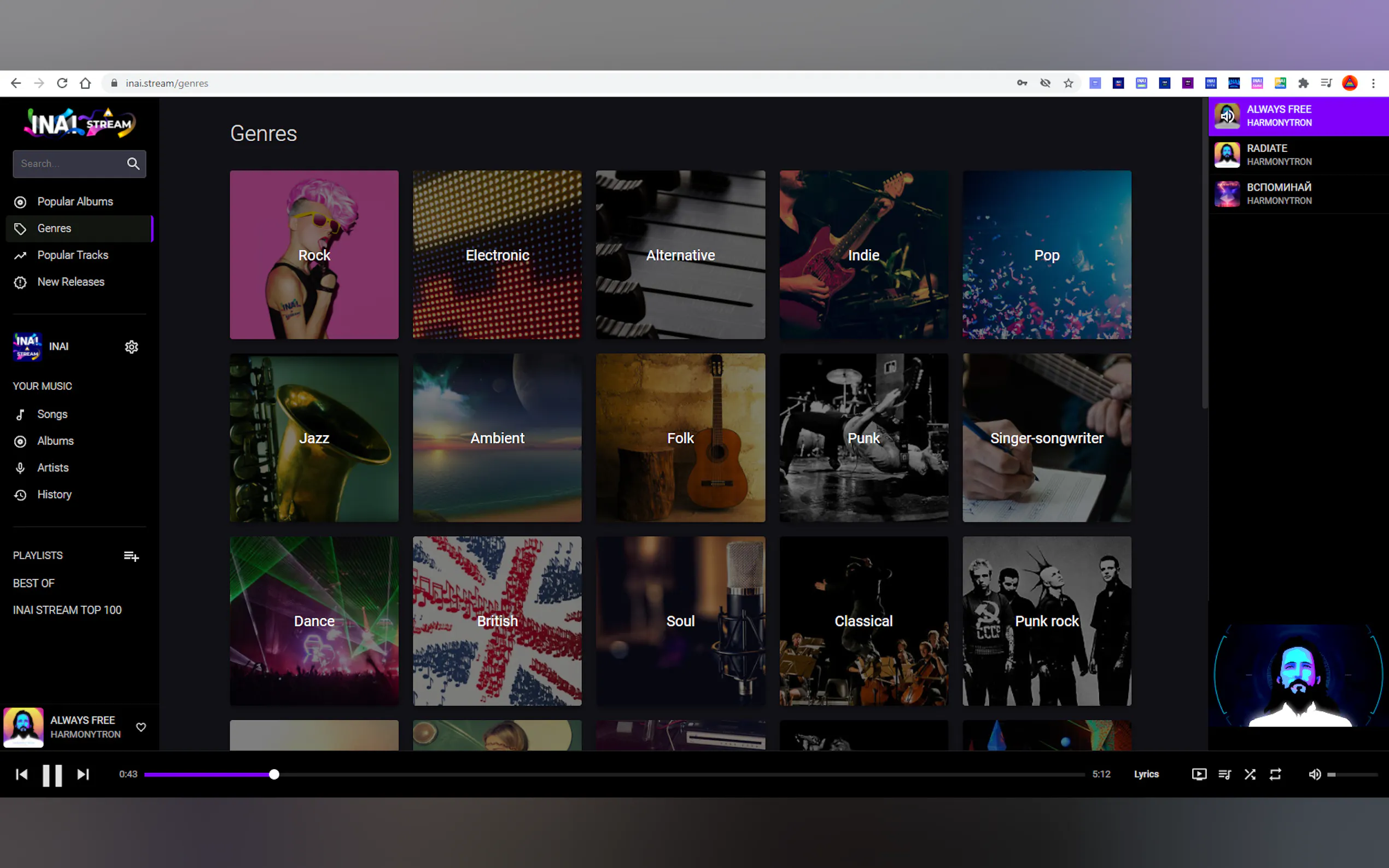Go to New Releases
Screen dimensions: 1389x868
click(71, 282)
